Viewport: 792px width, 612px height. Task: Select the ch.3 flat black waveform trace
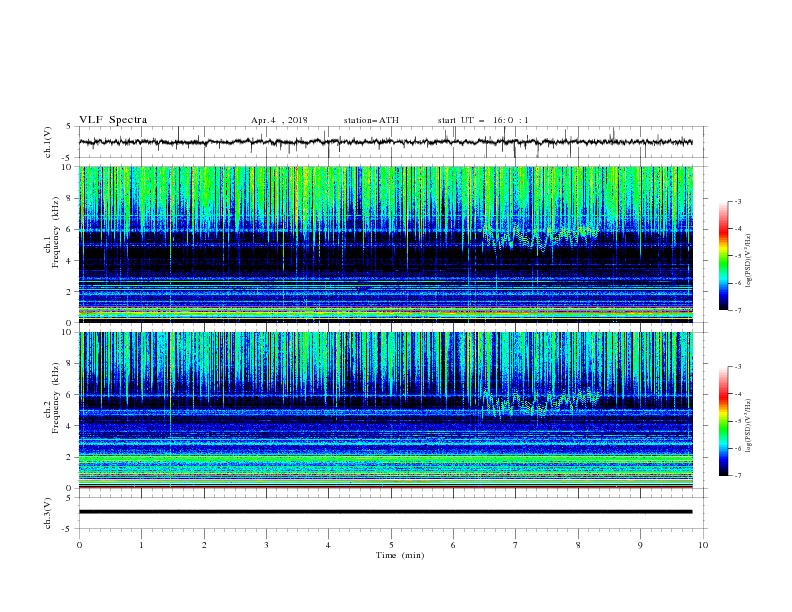point(385,512)
